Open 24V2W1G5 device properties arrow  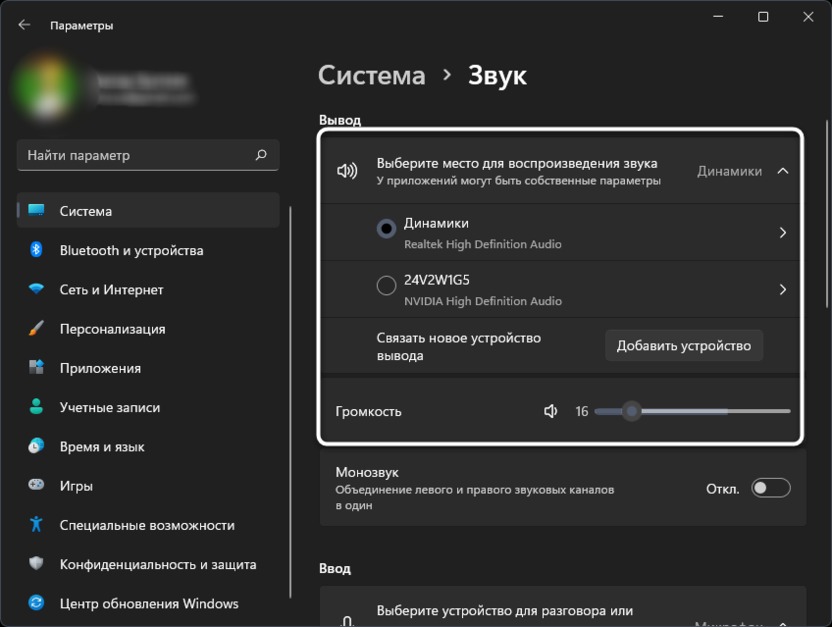click(782, 290)
